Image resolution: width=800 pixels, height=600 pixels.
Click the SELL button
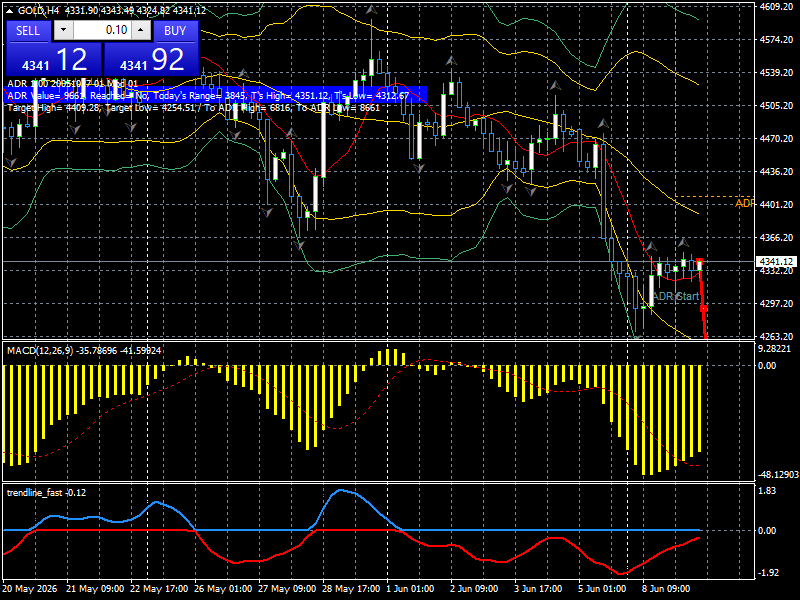28,31
